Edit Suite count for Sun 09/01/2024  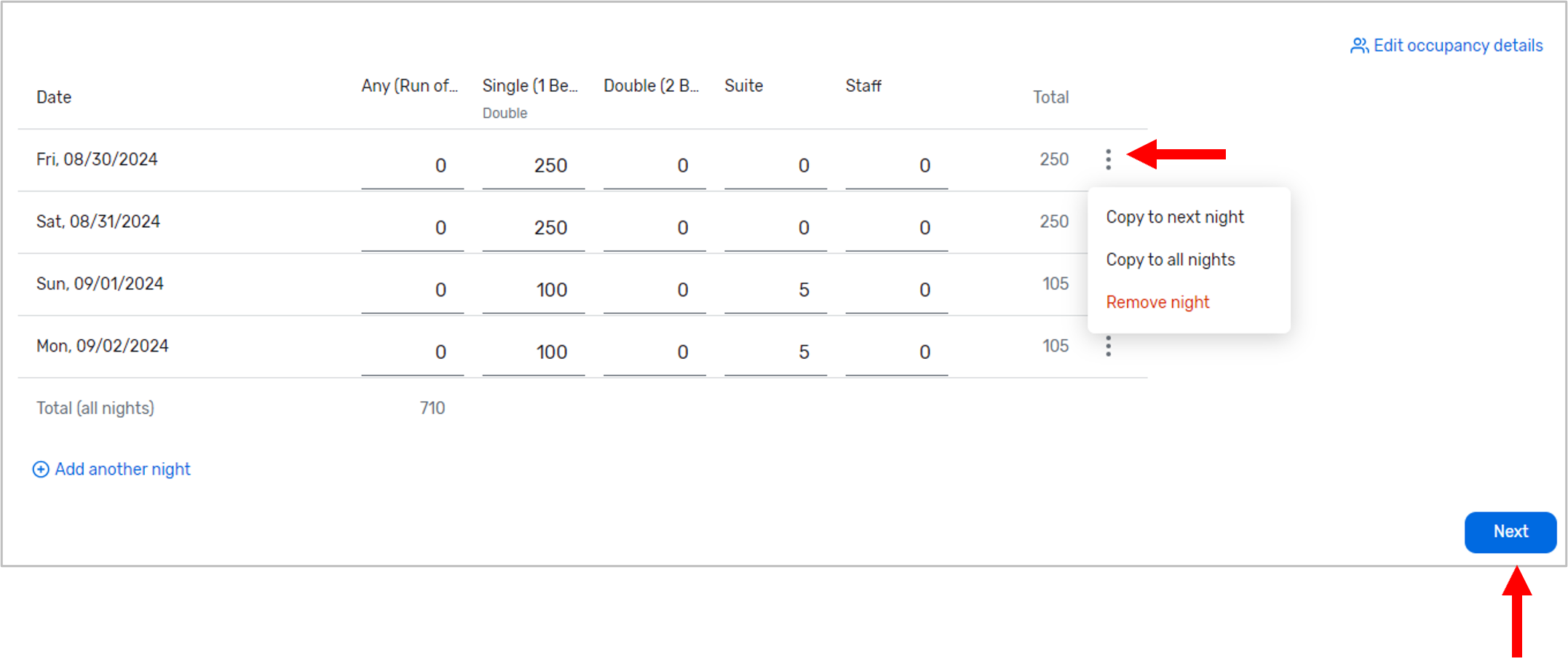click(775, 290)
